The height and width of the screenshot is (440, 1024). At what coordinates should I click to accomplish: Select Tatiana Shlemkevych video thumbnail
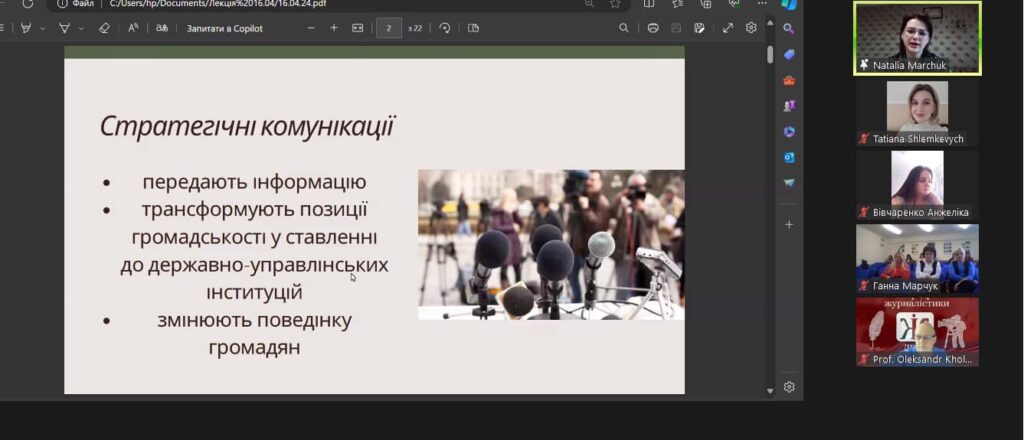pyautogui.click(x=917, y=112)
